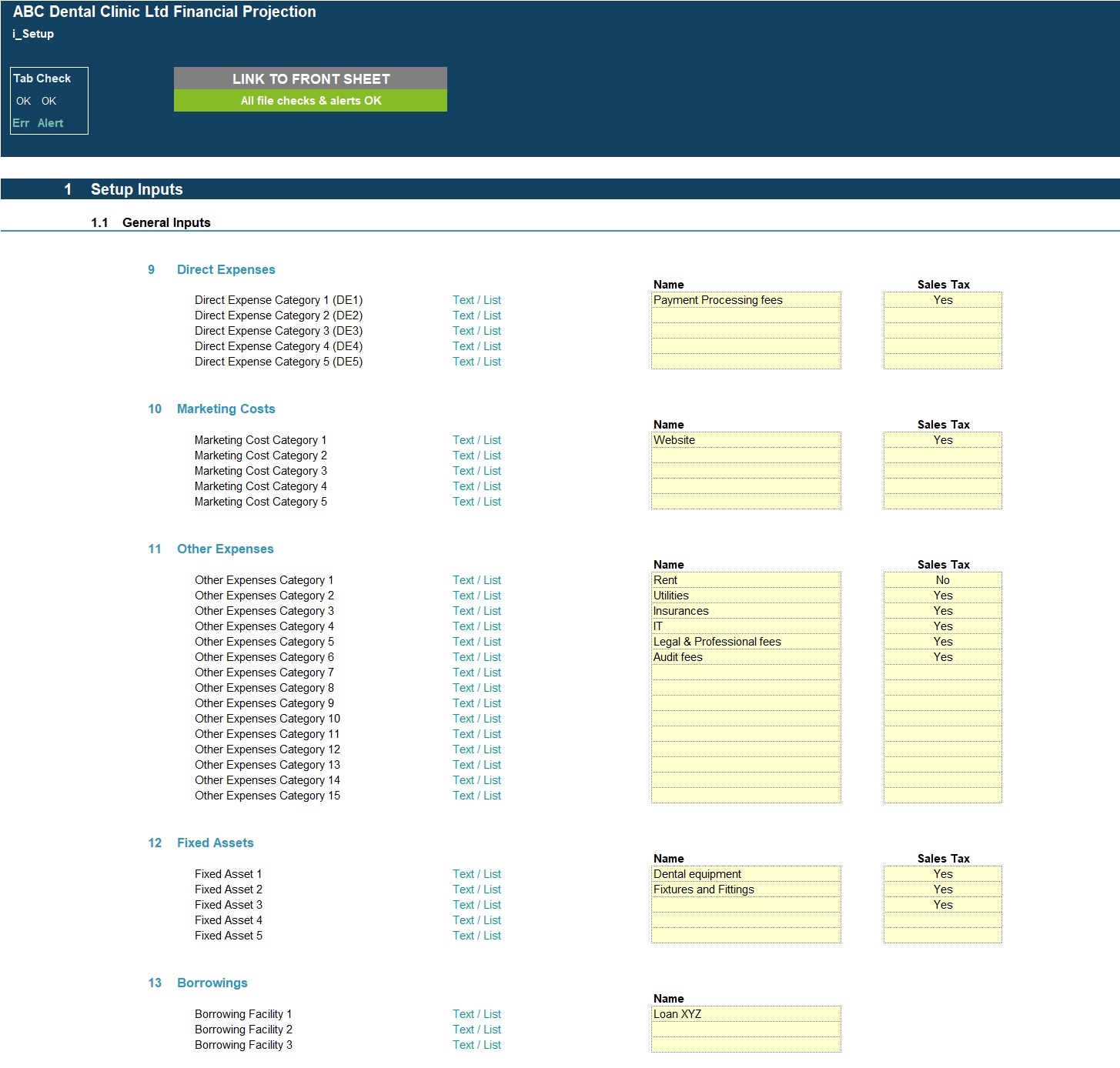Click the Borrowing Facility 3 label
The height and width of the screenshot is (1068, 1120).
(x=243, y=1045)
